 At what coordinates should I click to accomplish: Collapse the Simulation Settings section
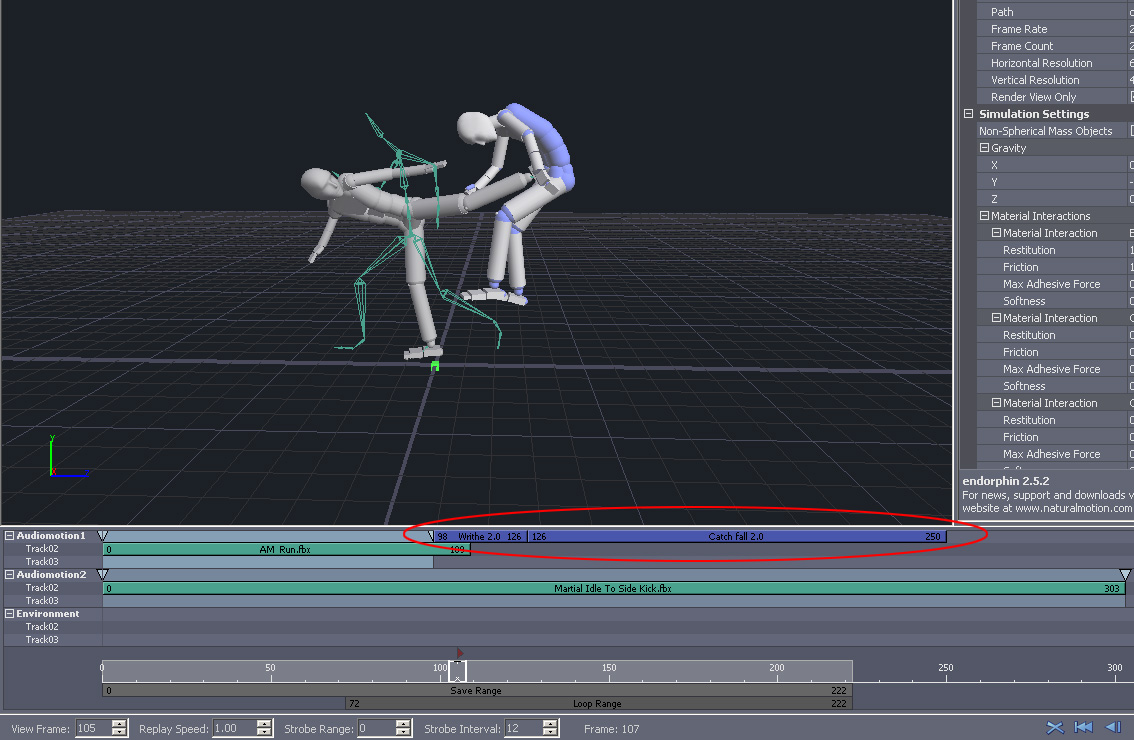[x=968, y=114]
